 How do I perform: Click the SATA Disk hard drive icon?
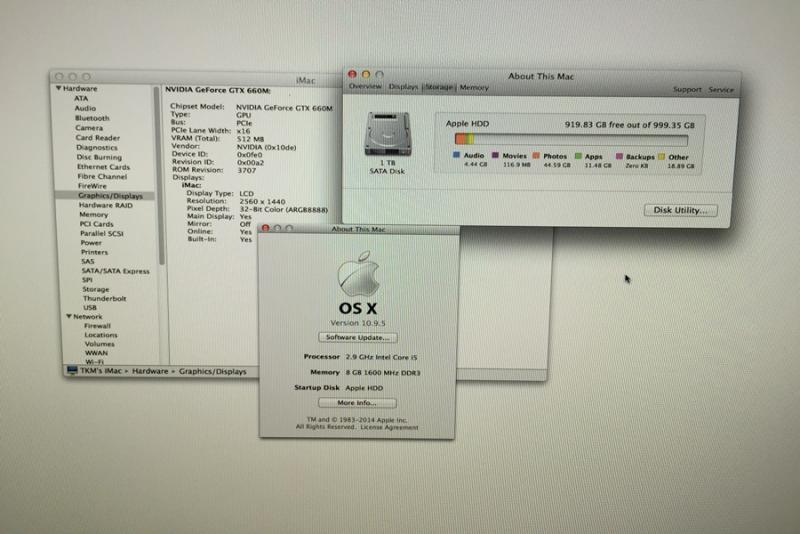click(x=388, y=134)
